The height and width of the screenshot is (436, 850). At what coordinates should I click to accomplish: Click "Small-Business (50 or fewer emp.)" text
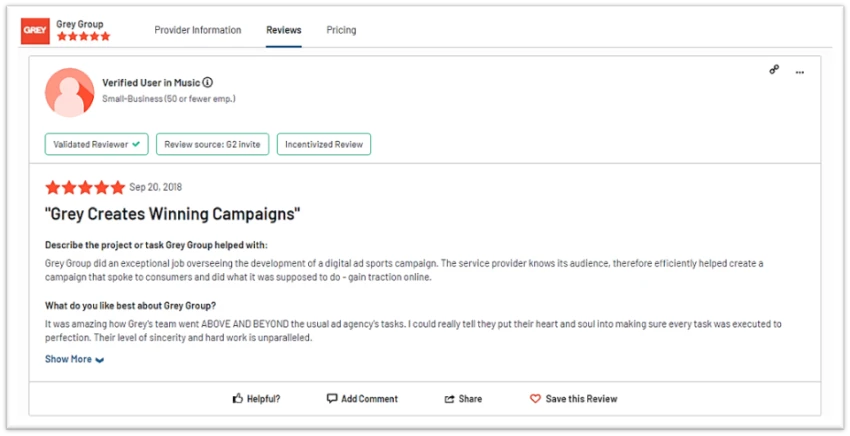pos(169,99)
